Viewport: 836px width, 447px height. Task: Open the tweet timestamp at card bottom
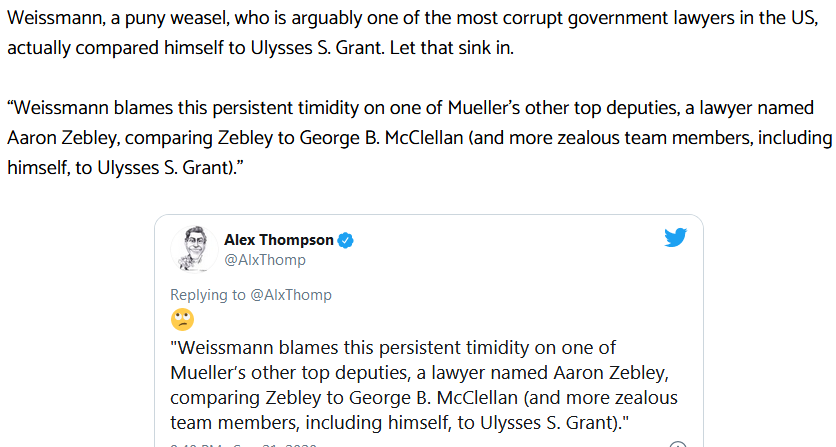pos(244,444)
